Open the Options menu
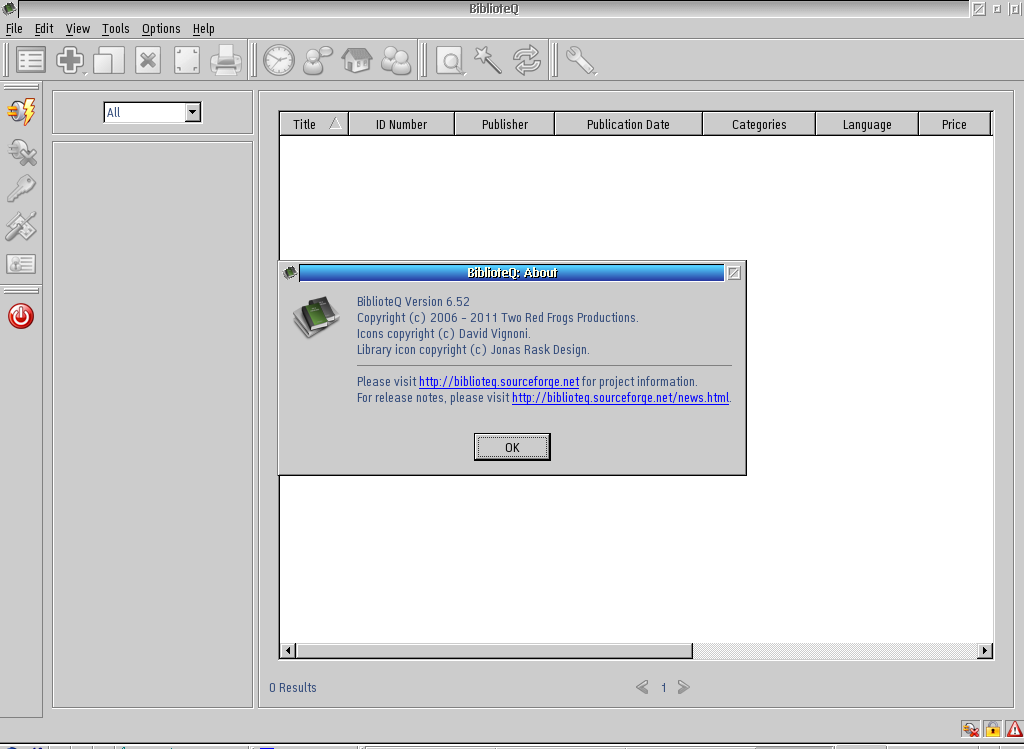1024x749 pixels. point(161,29)
